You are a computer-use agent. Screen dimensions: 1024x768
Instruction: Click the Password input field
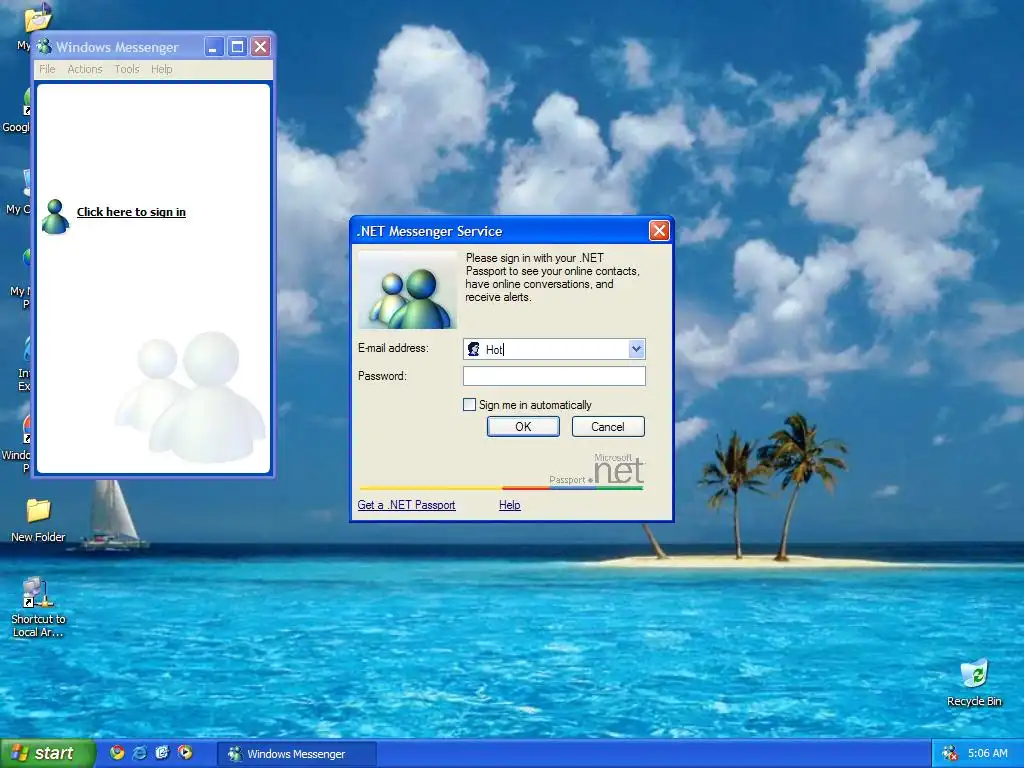[x=554, y=376]
